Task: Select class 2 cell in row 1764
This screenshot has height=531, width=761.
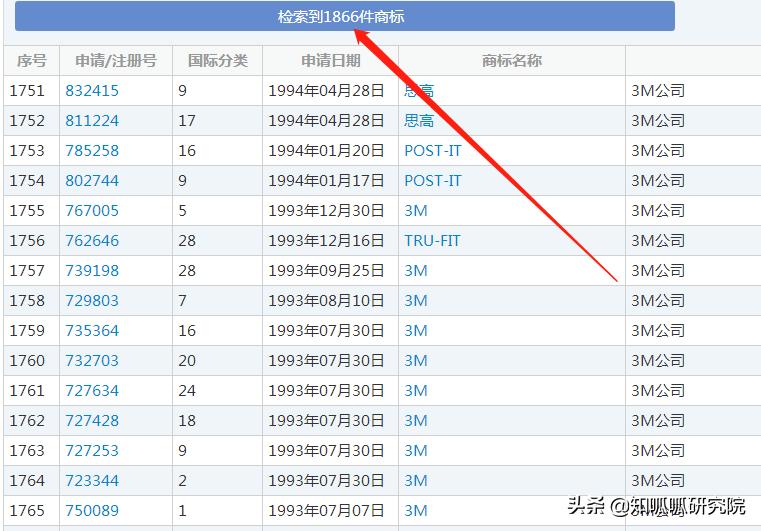Action: [x=217, y=481]
